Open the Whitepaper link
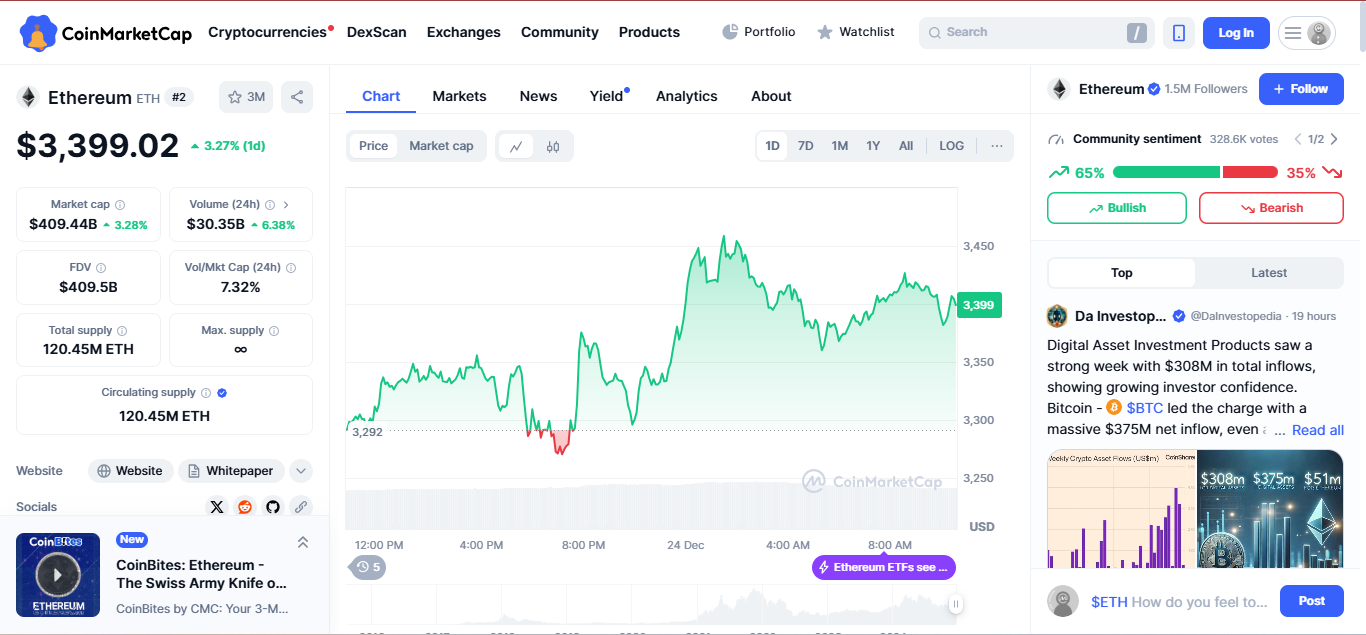This screenshot has width=1366, height=635. [x=232, y=471]
